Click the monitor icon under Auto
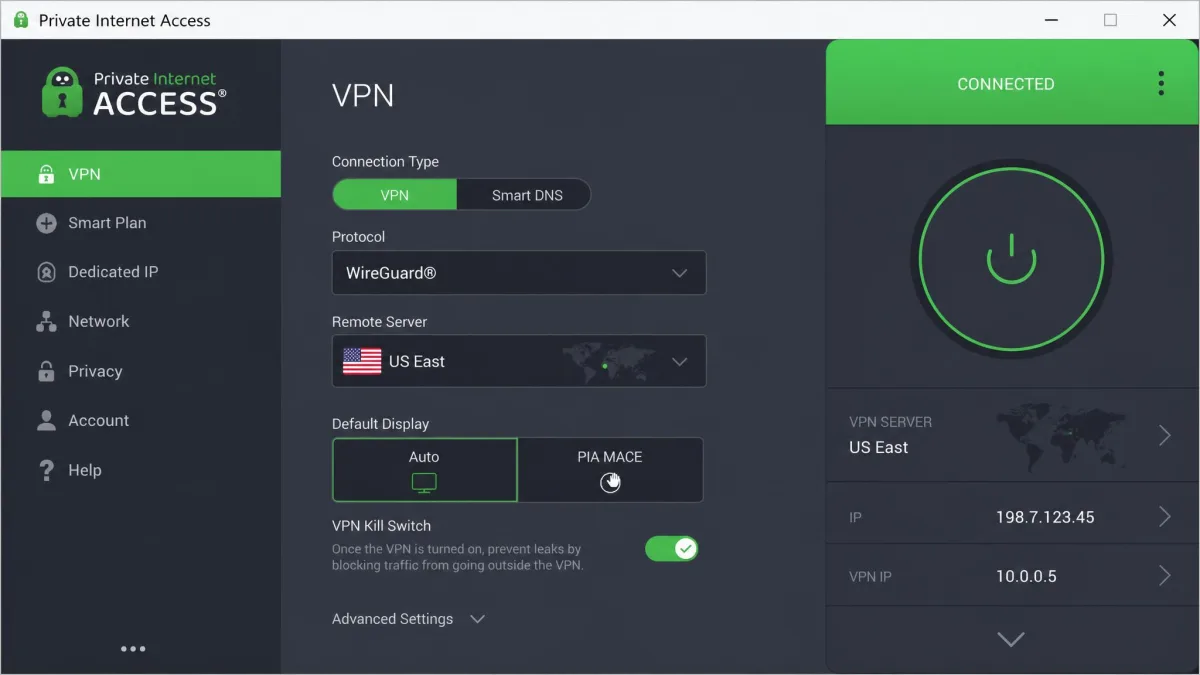 click(x=424, y=483)
